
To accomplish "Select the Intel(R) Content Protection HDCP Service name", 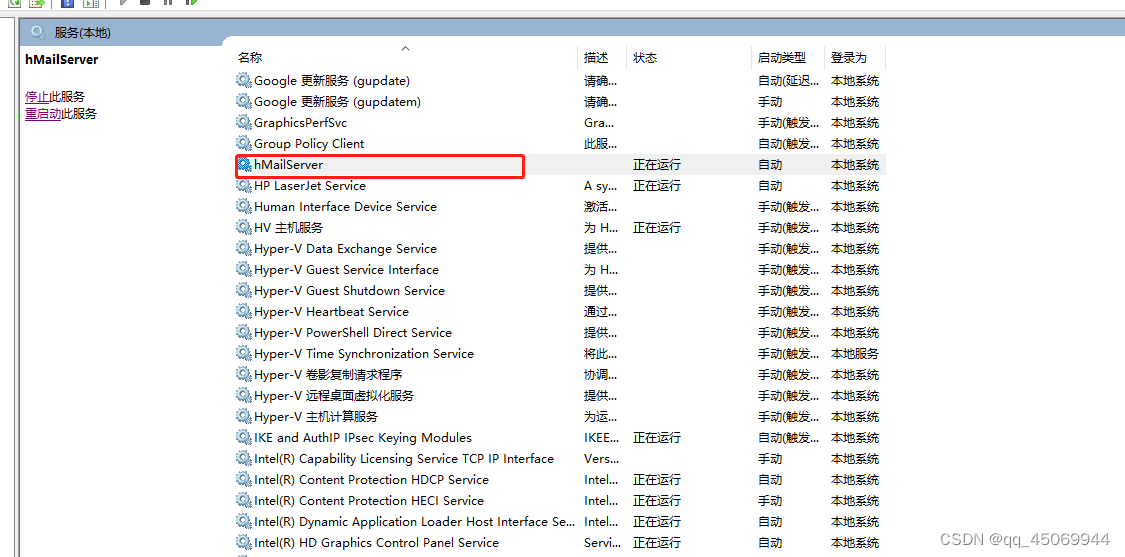I will click(372, 479).
